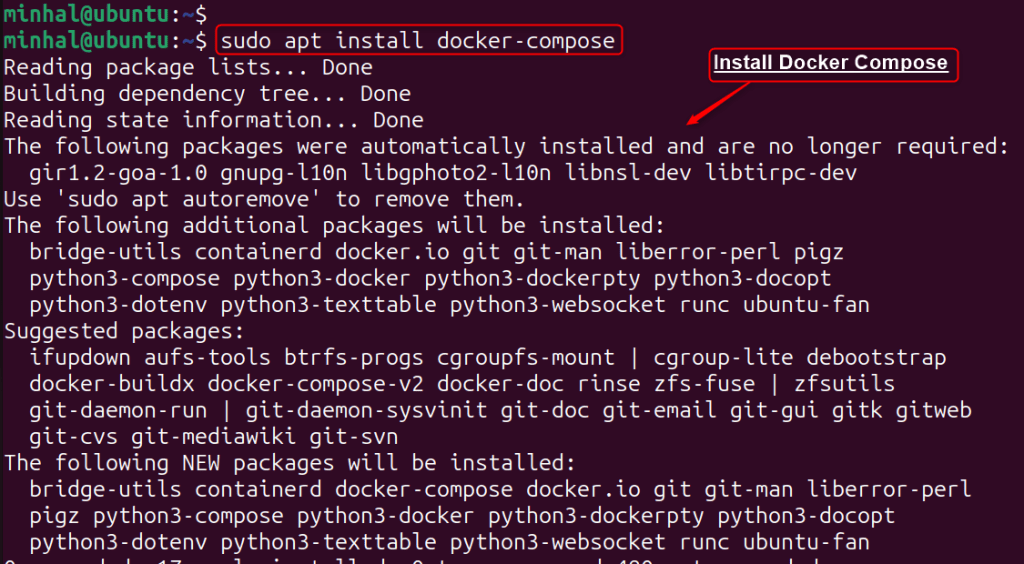1024x564 pixels.
Task: Click docker-compose-v2 in suggested packages
Action: [x=315, y=384]
